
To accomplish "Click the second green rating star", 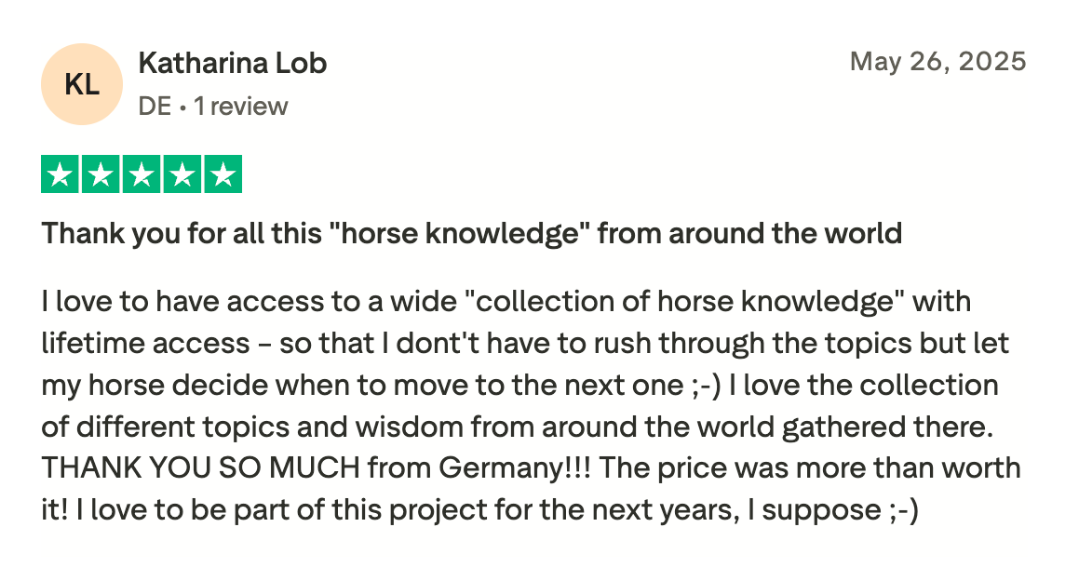I will (x=101, y=174).
